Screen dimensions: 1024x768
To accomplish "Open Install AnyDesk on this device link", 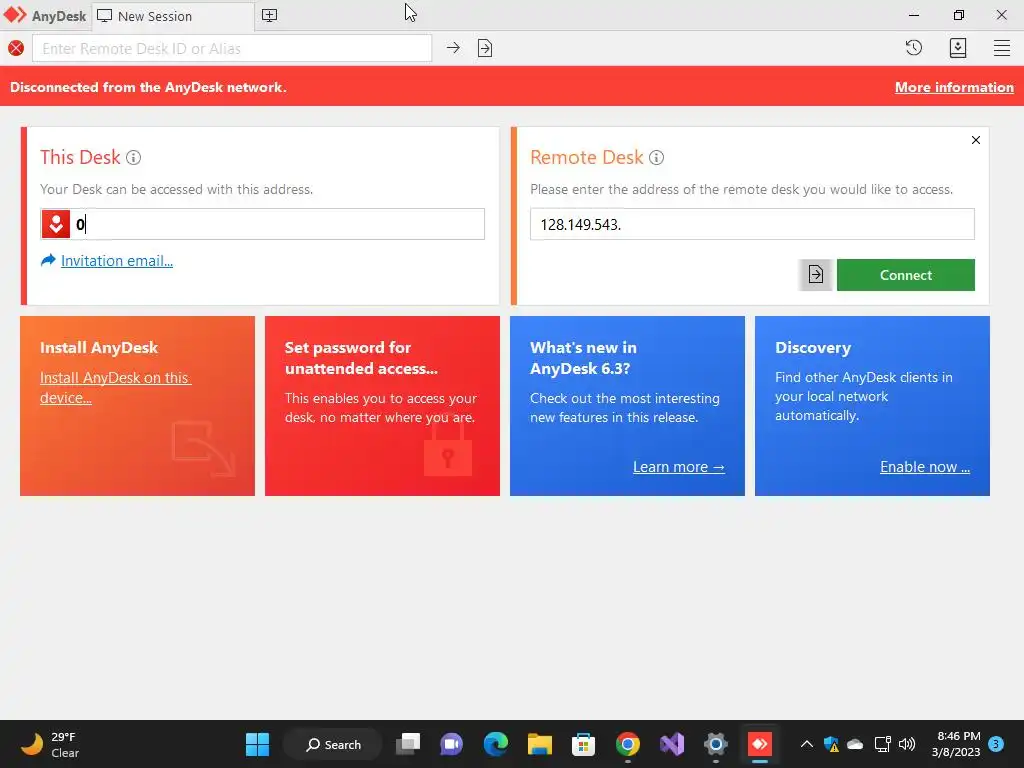I will (x=115, y=387).
